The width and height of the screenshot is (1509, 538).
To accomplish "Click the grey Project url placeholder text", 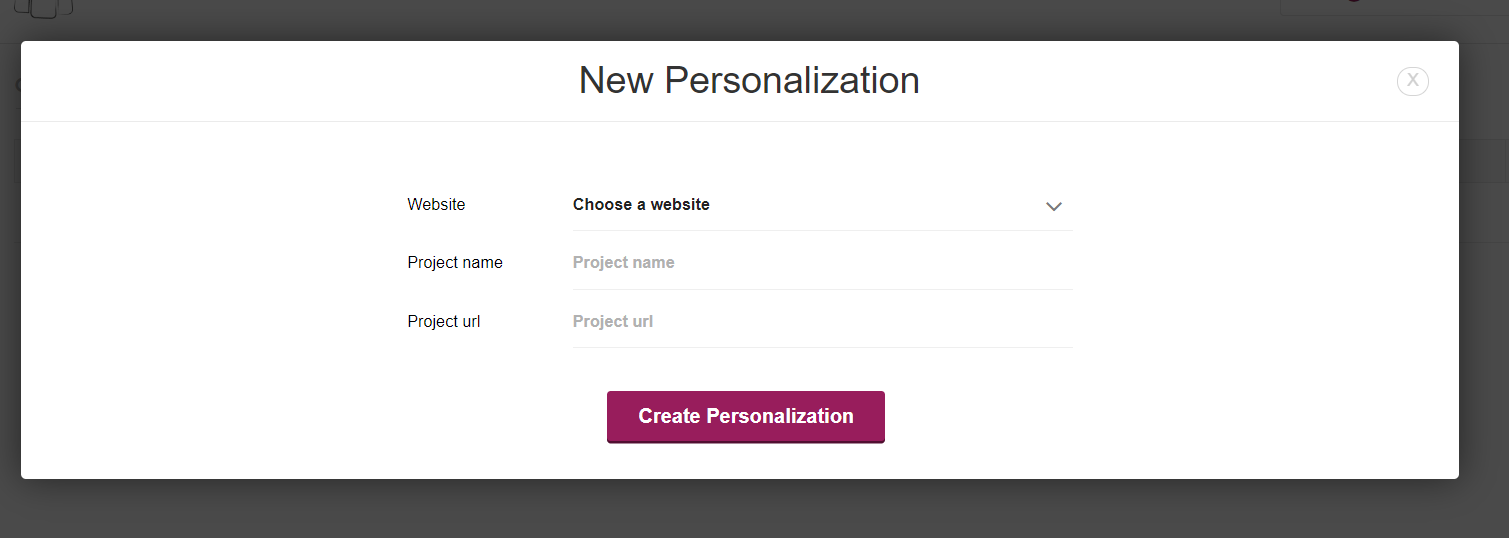I will point(613,322).
